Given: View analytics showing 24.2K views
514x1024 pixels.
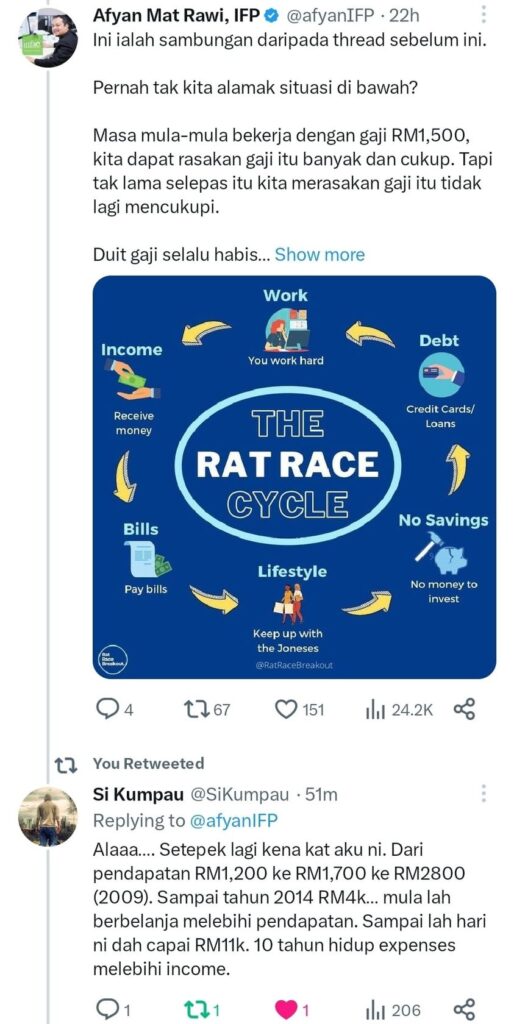Looking at the screenshot, I should pyautogui.click(x=398, y=709).
